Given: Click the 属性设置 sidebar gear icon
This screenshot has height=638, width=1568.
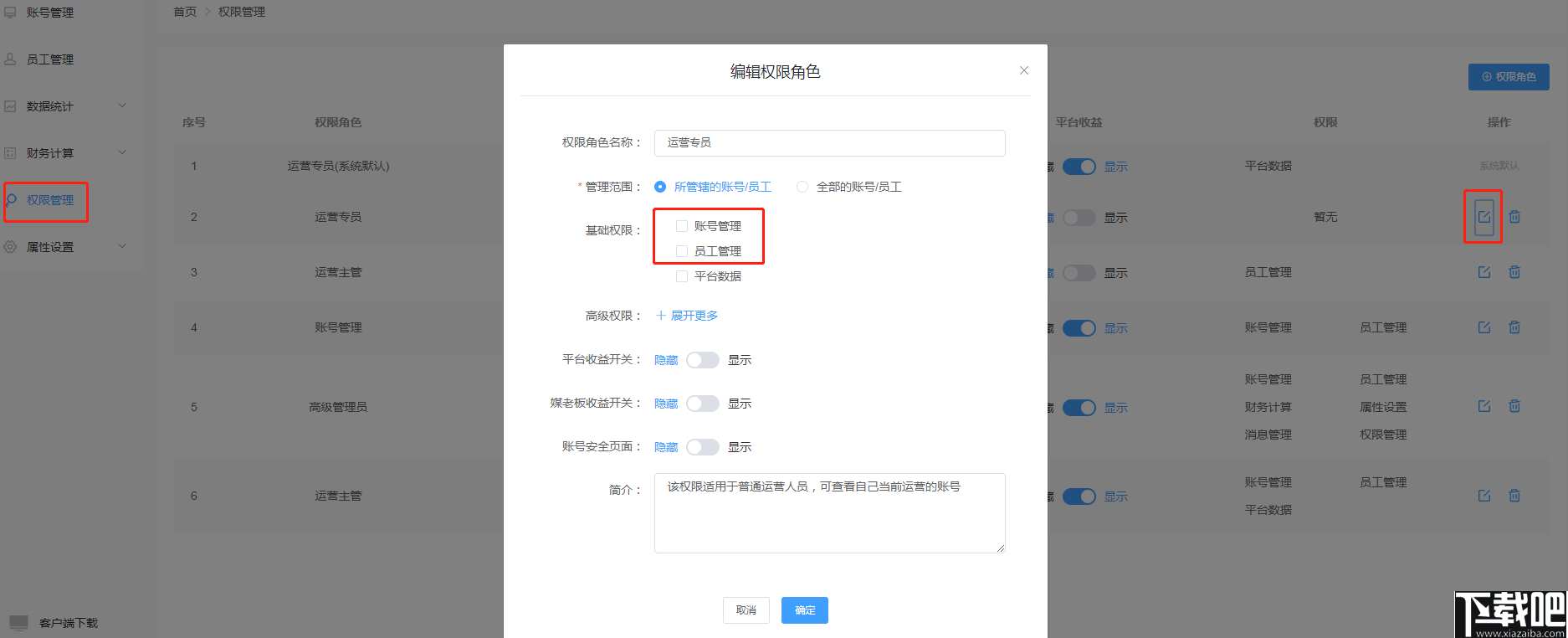Looking at the screenshot, I should 10,247.
